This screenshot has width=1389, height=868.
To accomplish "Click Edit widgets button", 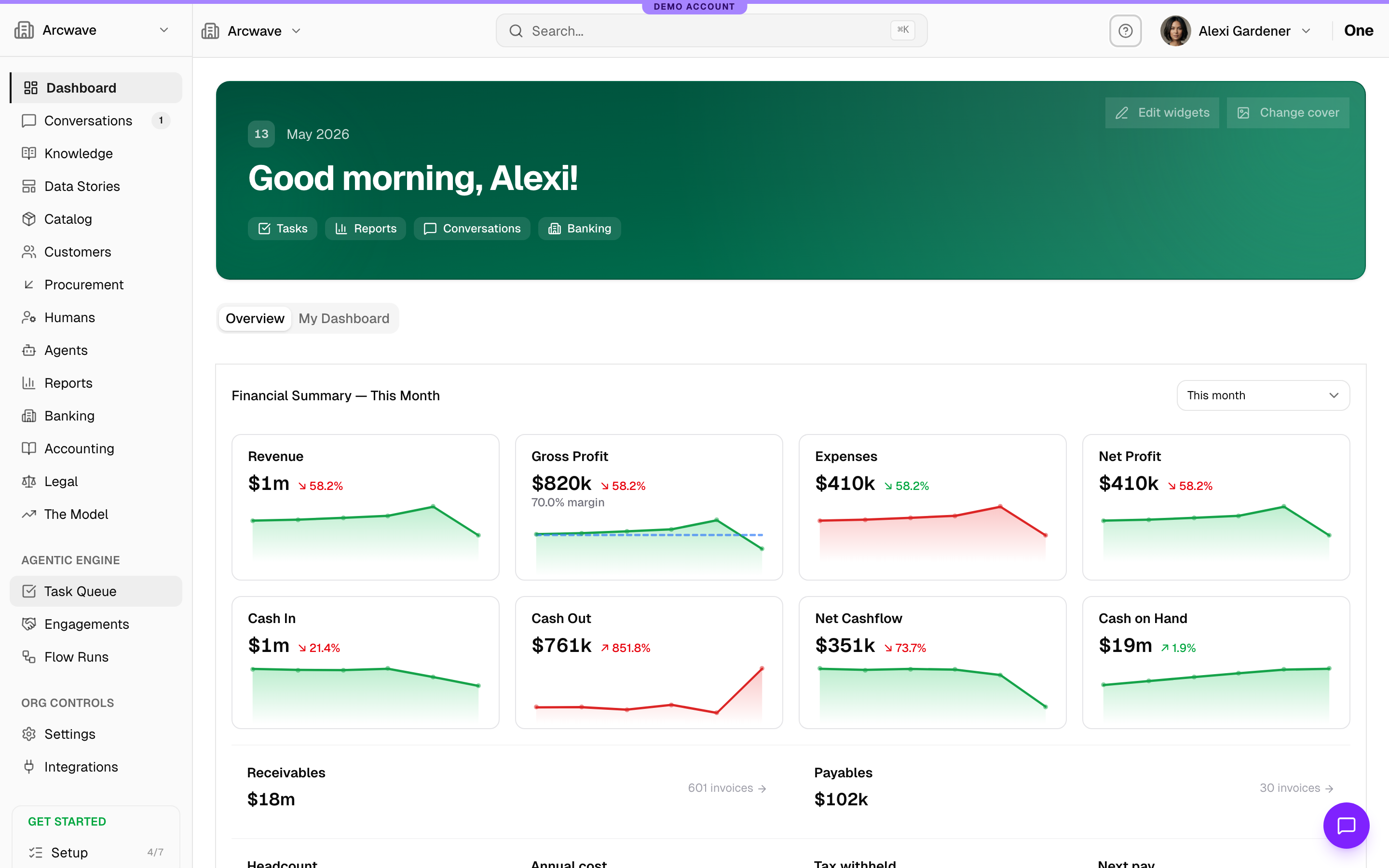I will 1162,112.
